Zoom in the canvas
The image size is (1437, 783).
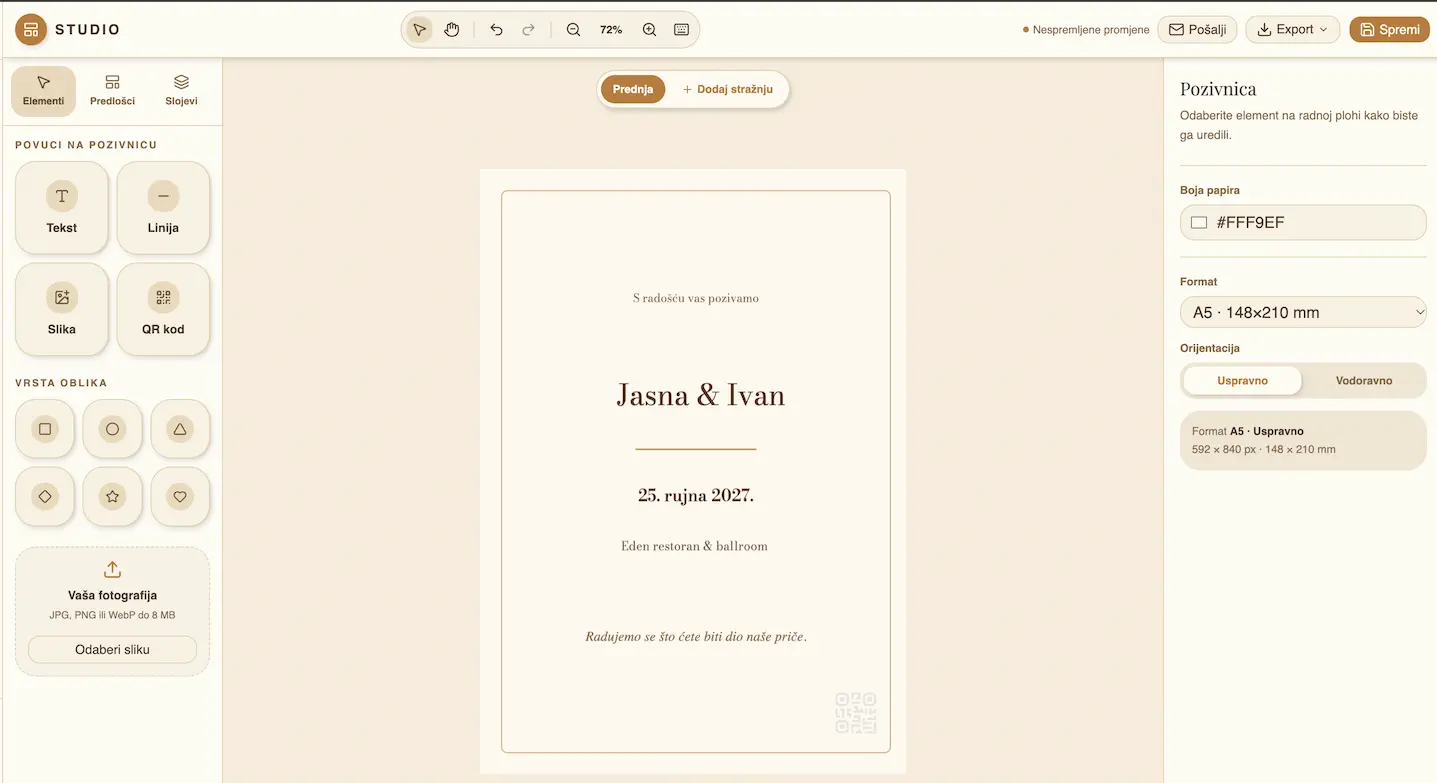point(649,30)
